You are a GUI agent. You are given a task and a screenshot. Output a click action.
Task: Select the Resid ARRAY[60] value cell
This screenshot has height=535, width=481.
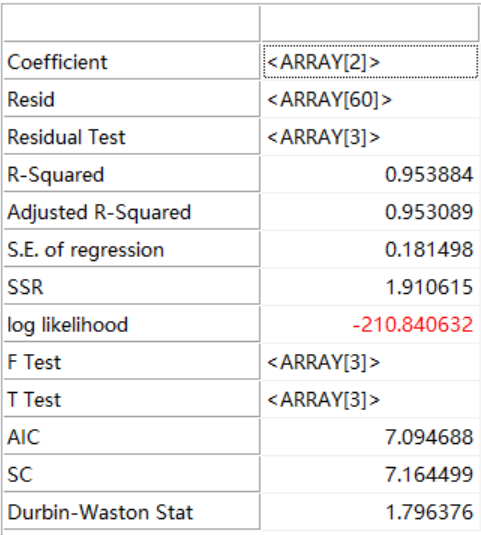370,99
